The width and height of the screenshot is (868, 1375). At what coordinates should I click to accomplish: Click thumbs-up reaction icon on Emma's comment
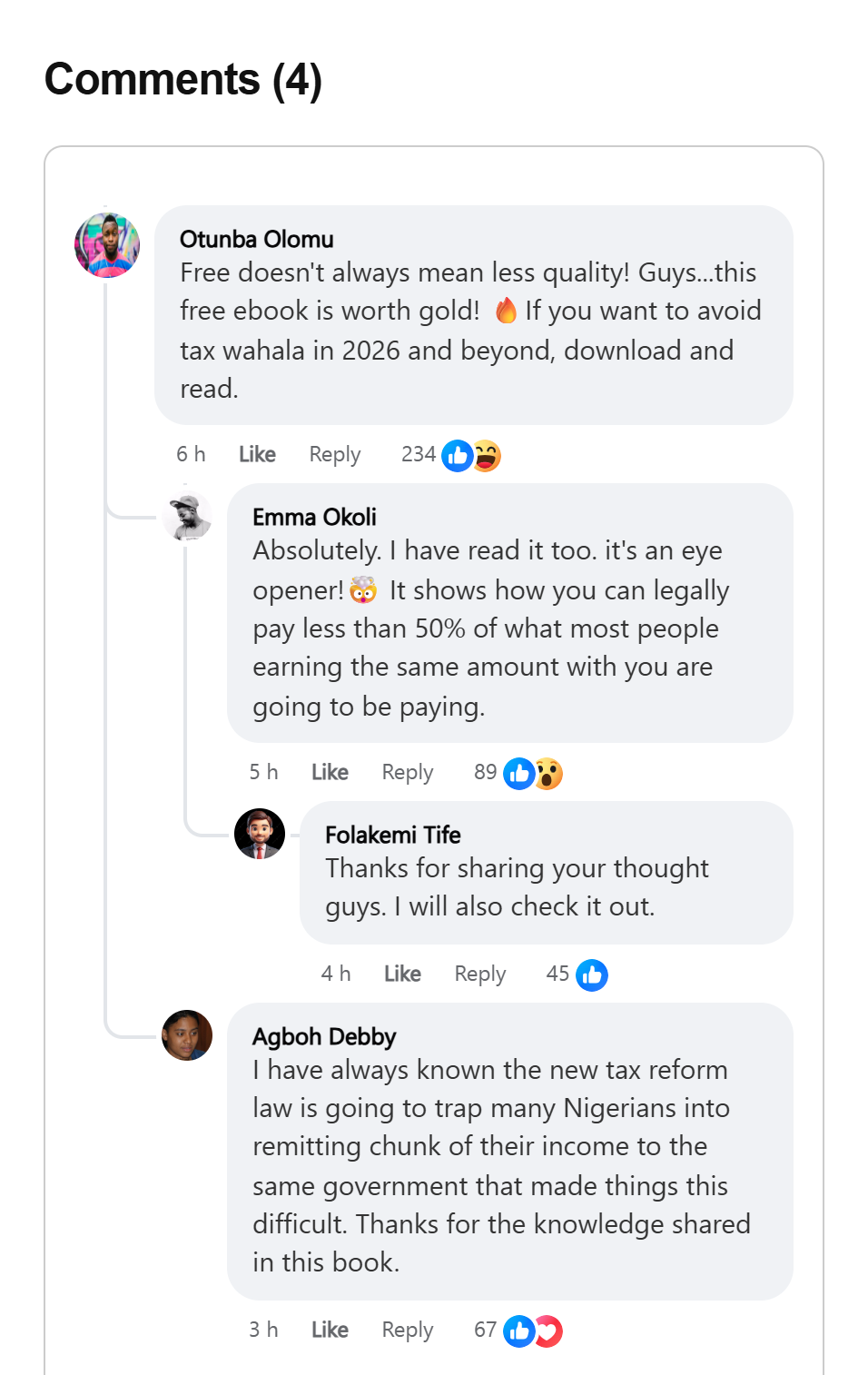pyautogui.click(x=519, y=774)
